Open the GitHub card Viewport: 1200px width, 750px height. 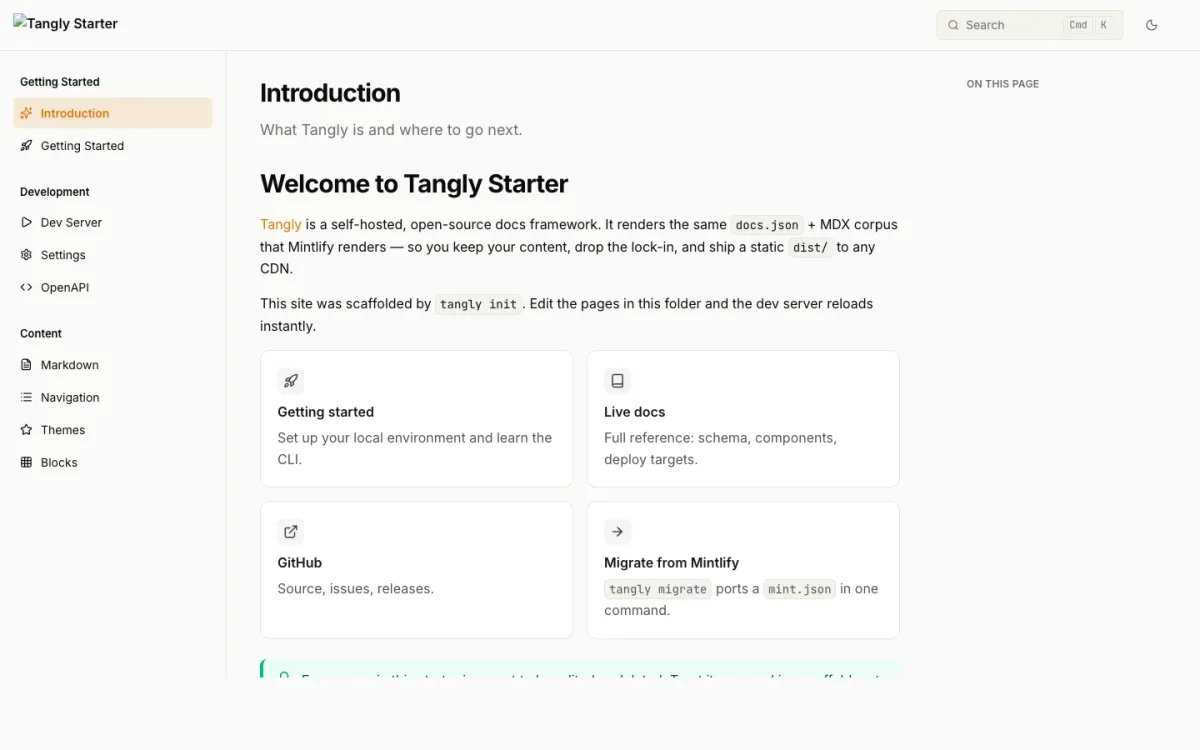pyautogui.click(x=416, y=570)
